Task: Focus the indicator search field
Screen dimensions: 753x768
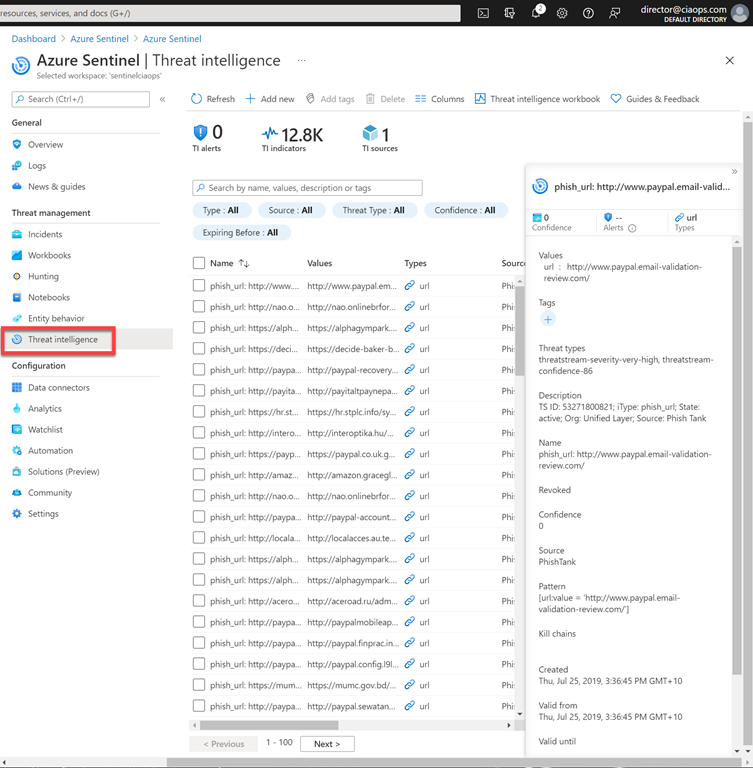Action: pos(308,188)
